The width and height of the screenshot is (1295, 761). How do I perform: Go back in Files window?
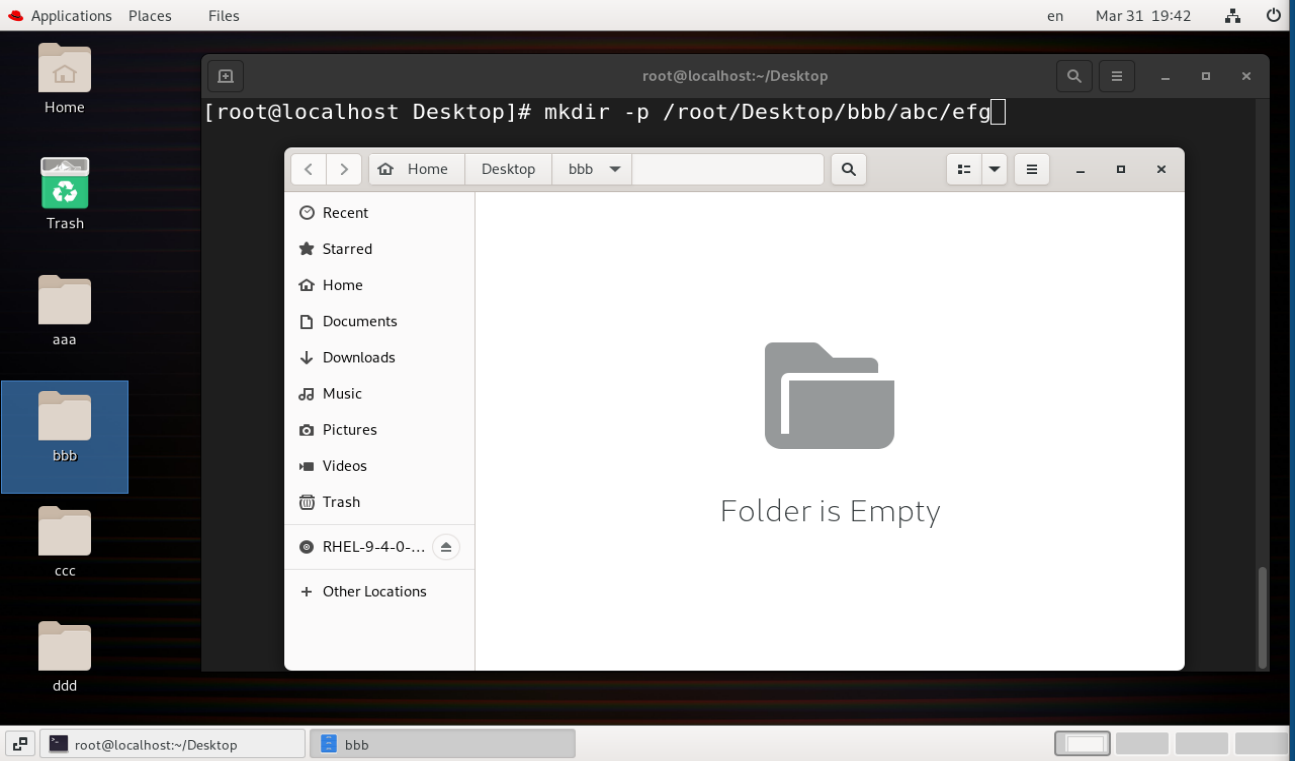pyautogui.click(x=308, y=169)
